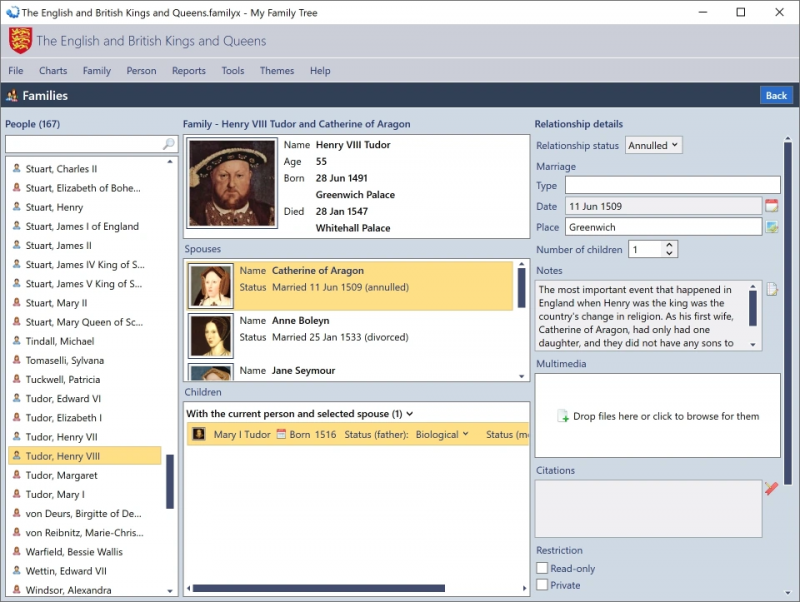The height and width of the screenshot is (602, 800).
Task: Select Anne Boleyn in the spouses list
Action: click(350, 336)
